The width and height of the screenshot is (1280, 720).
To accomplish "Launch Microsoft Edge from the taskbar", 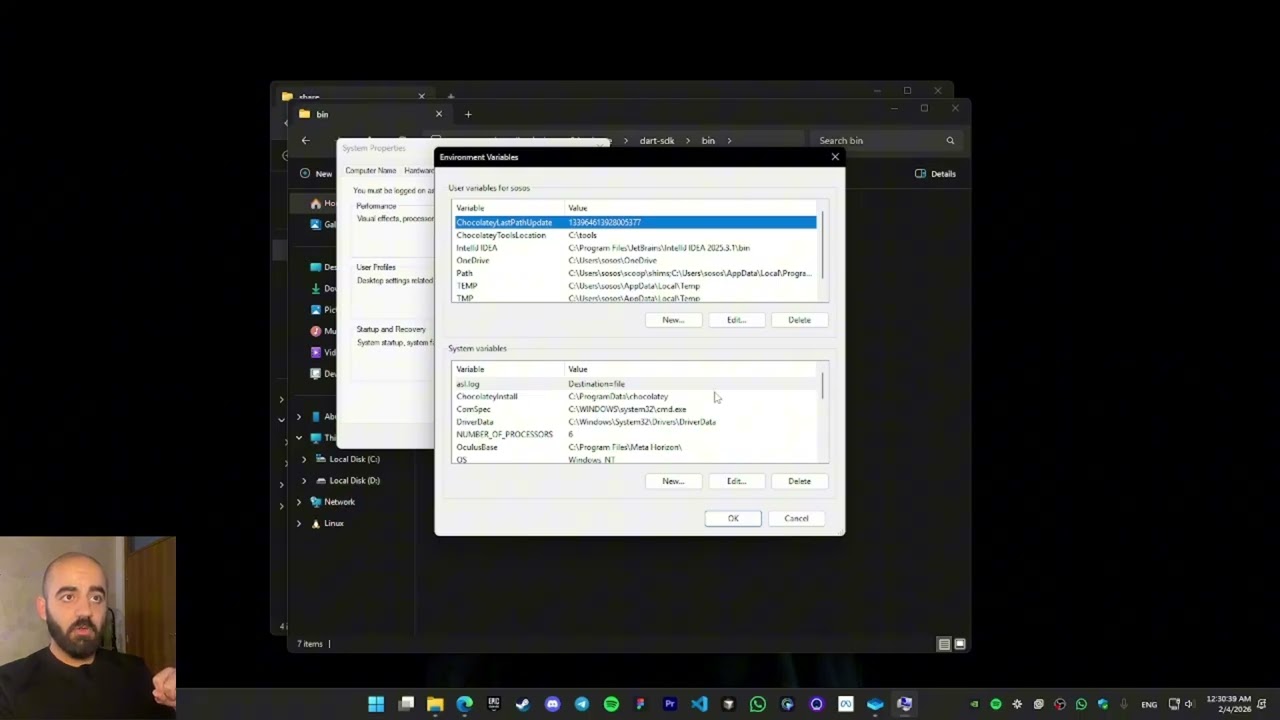I will pyautogui.click(x=464, y=704).
